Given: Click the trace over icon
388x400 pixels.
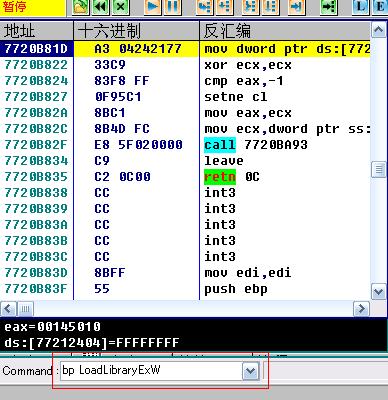Looking at the screenshot, I should tap(271, 7).
